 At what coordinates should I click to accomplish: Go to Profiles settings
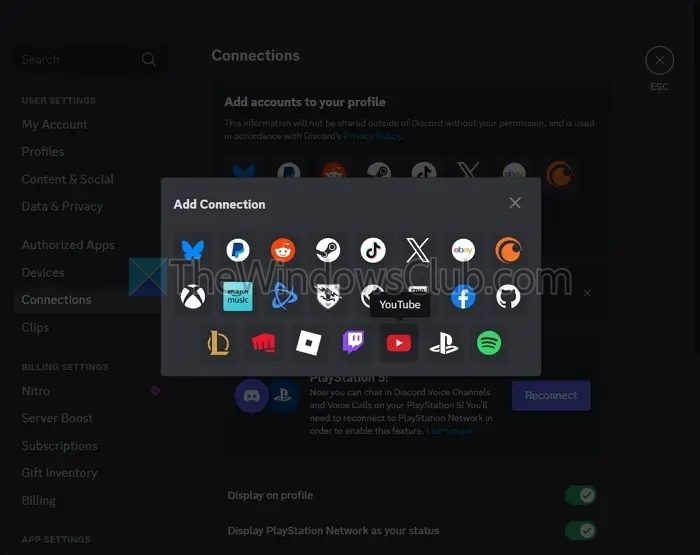(x=43, y=152)
